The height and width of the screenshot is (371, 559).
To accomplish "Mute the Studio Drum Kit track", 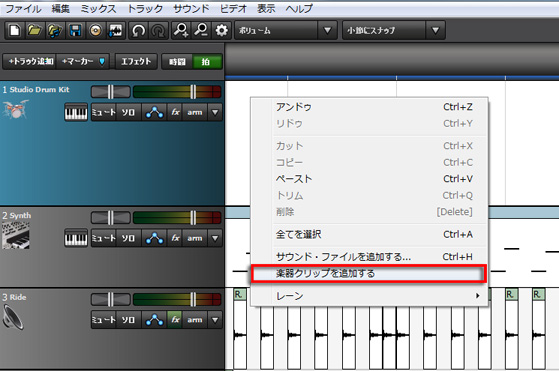I will coord(104,113).
